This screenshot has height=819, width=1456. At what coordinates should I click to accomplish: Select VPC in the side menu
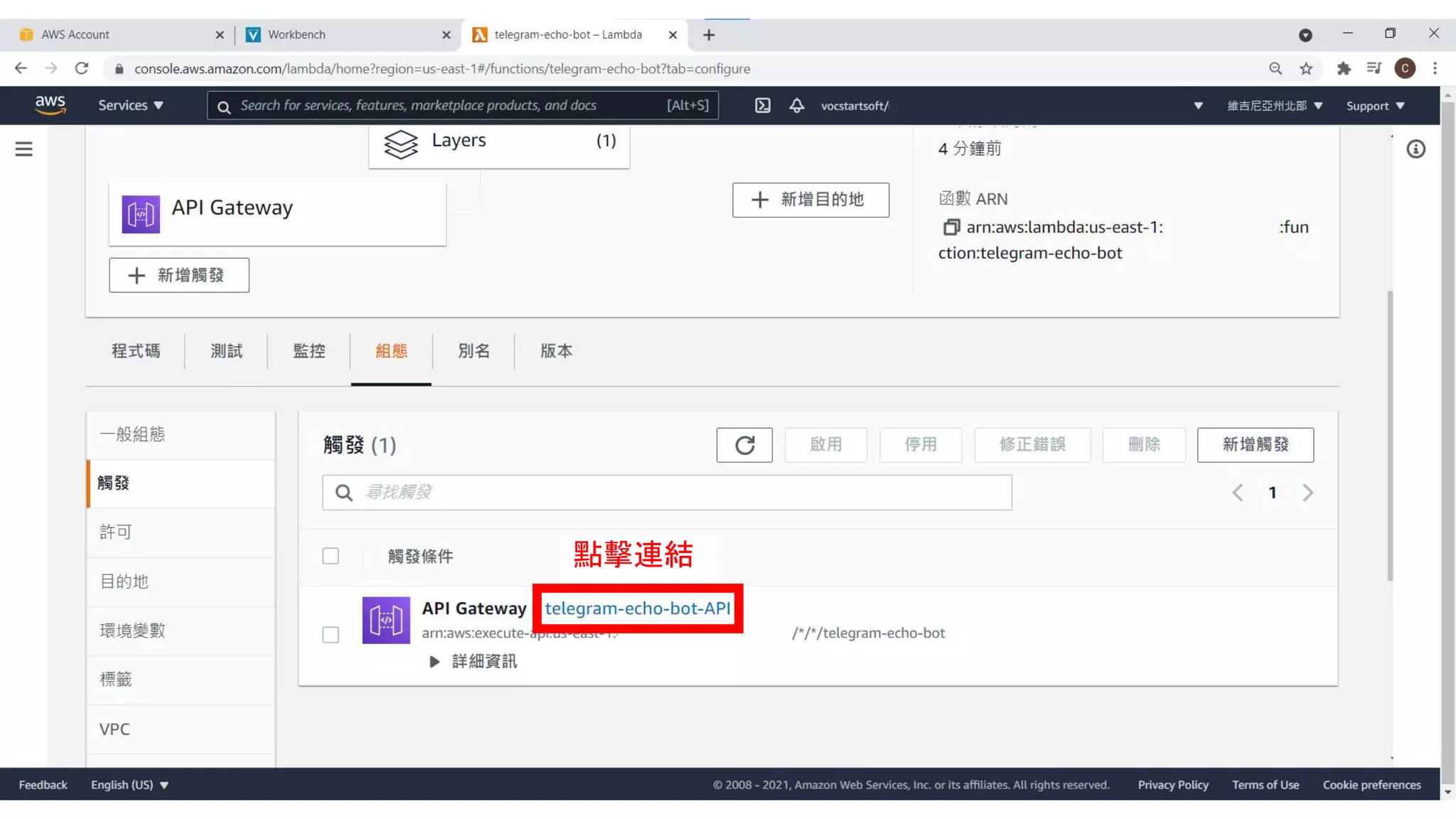(181, 729)
